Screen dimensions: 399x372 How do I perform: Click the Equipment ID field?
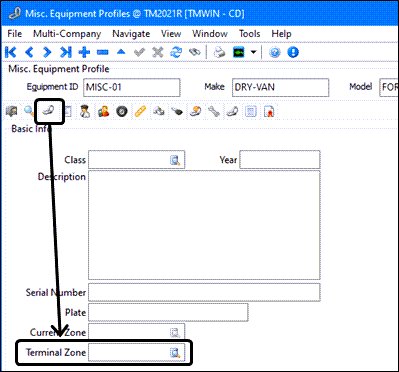click(x=132, y=87)
